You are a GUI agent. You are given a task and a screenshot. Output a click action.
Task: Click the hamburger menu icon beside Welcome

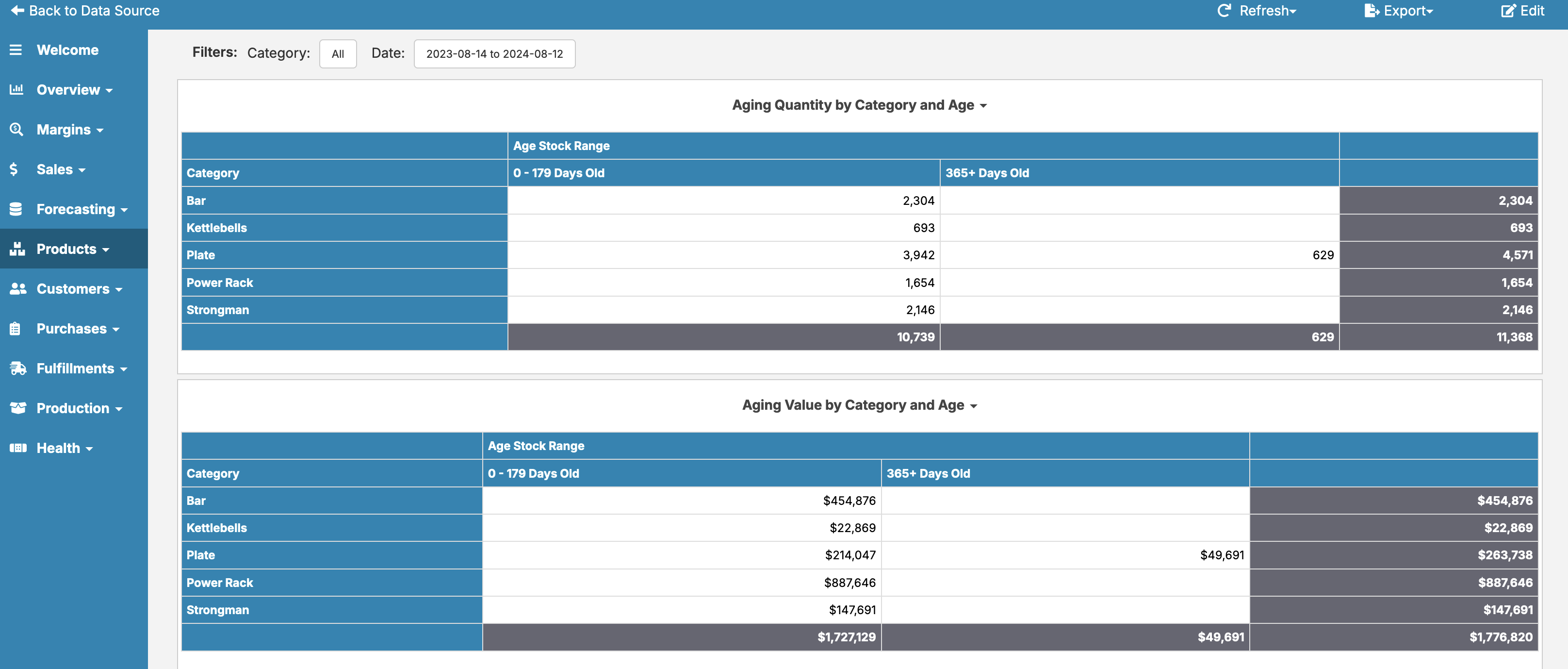(x=16, y=50)
